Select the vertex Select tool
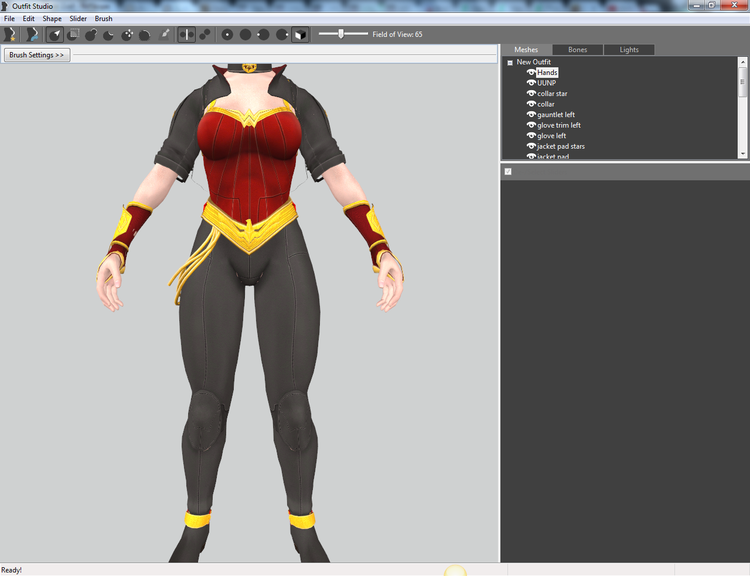This screenshot has width=750, height=576. click(x=55, y=34)
